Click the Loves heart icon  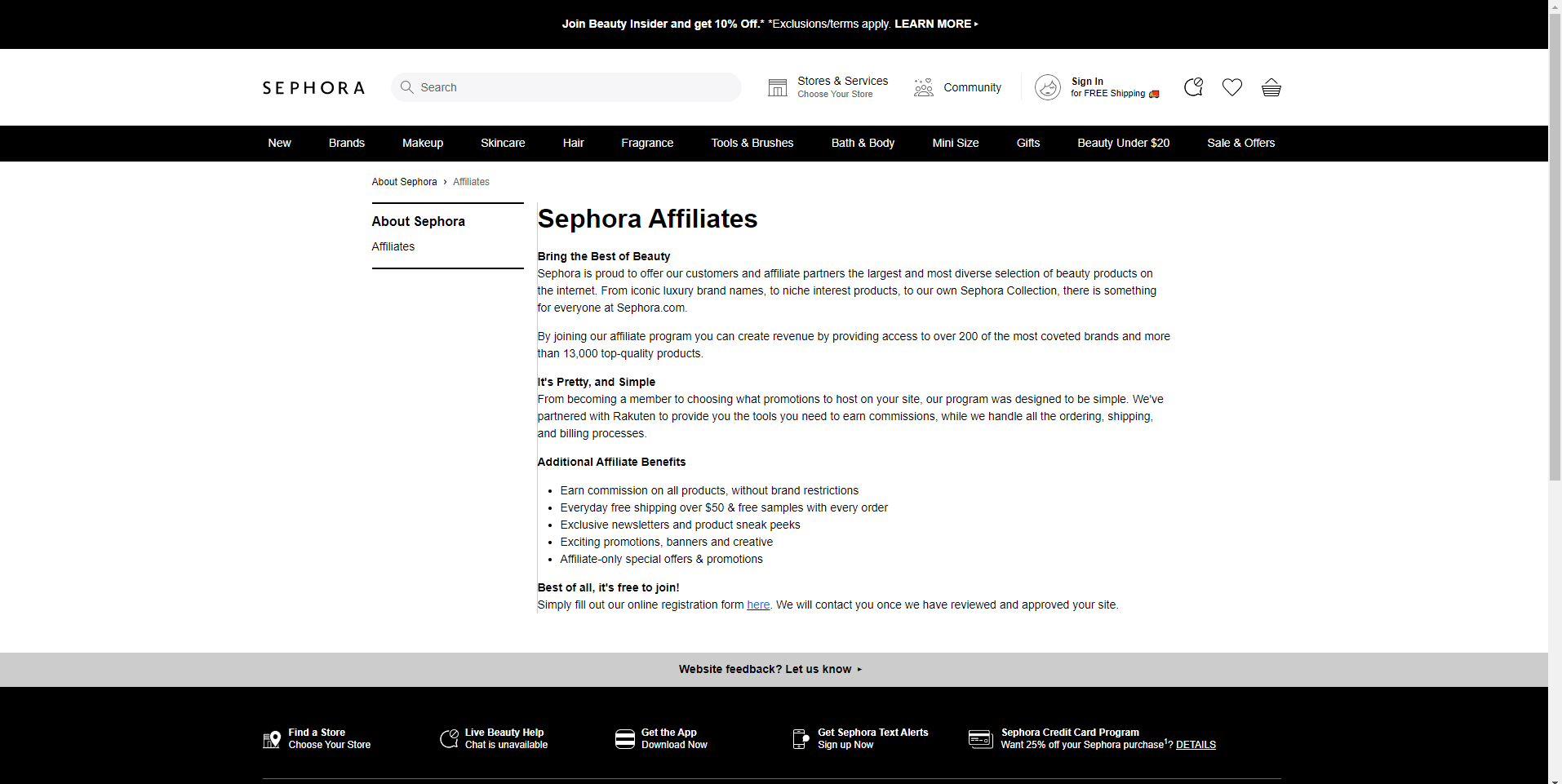[1231, 87]
